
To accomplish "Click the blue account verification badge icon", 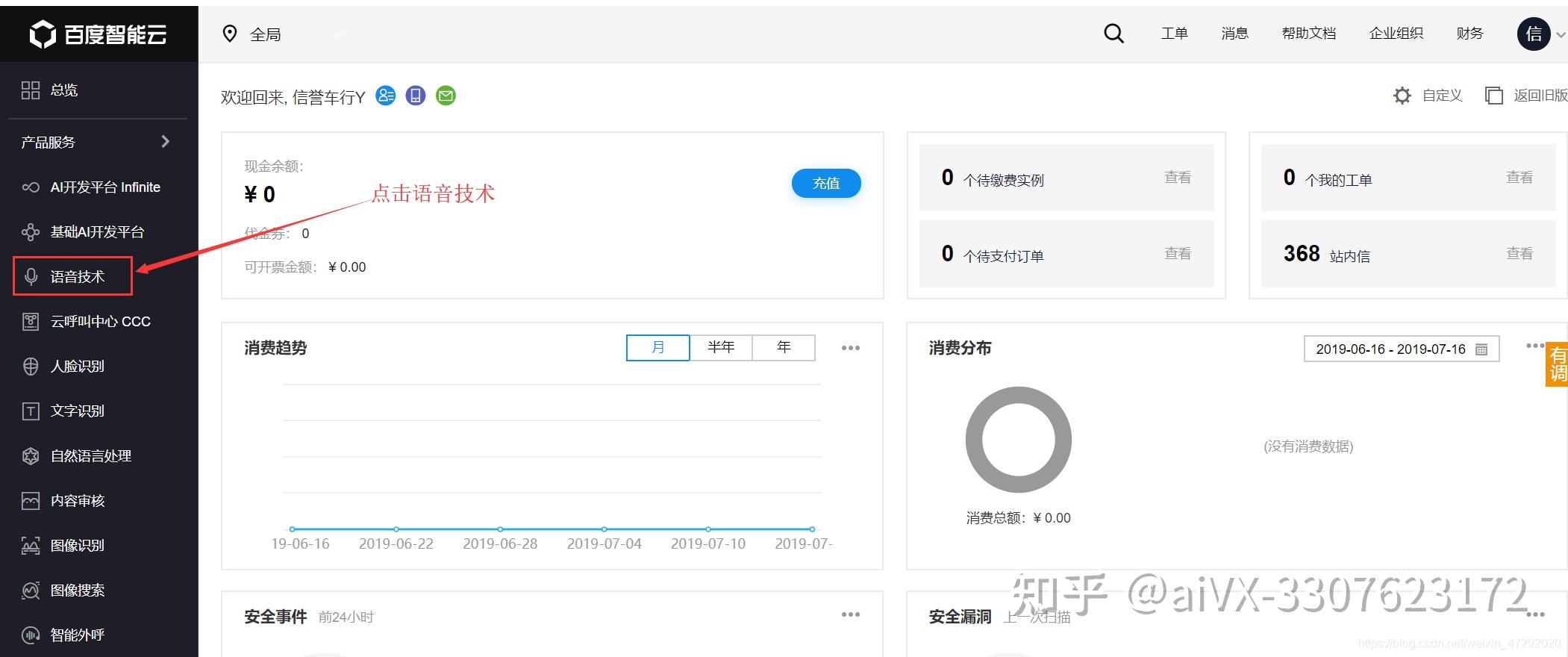I will point(386,96).
